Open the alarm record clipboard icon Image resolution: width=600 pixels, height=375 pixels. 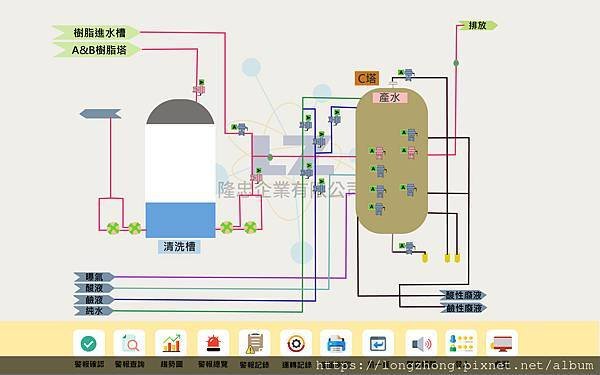pos(254,343)
